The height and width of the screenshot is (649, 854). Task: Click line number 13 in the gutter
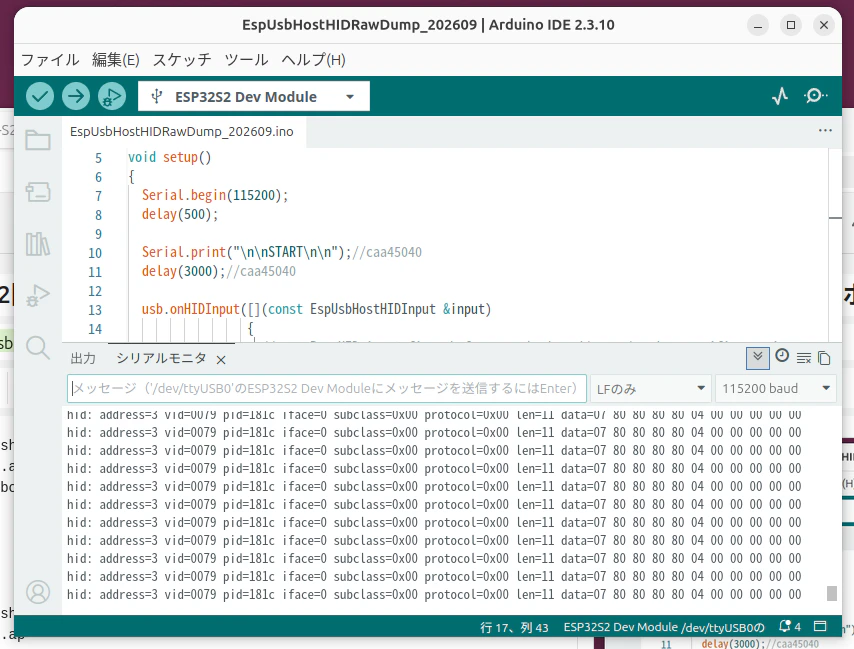click(95, 310)
